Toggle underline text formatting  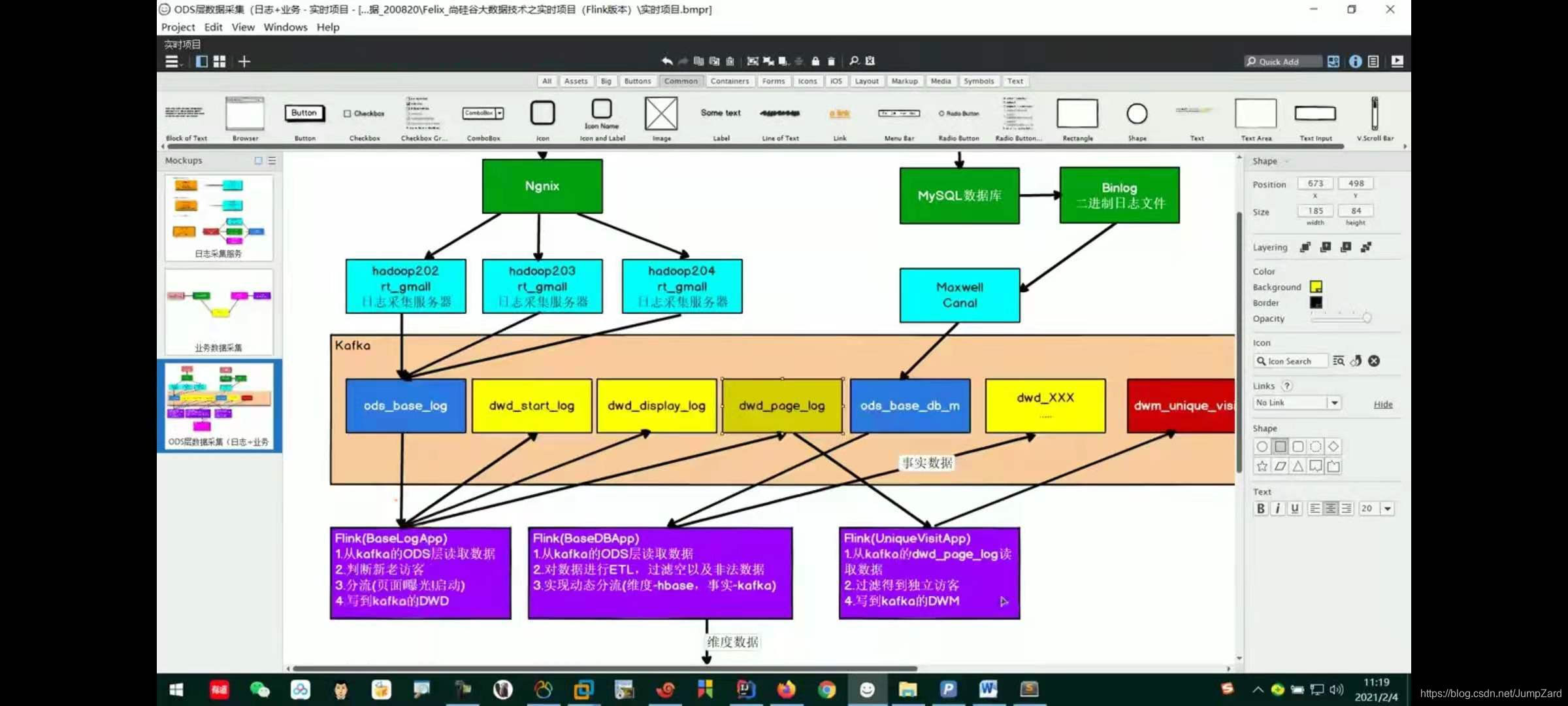pos(1294,509)
